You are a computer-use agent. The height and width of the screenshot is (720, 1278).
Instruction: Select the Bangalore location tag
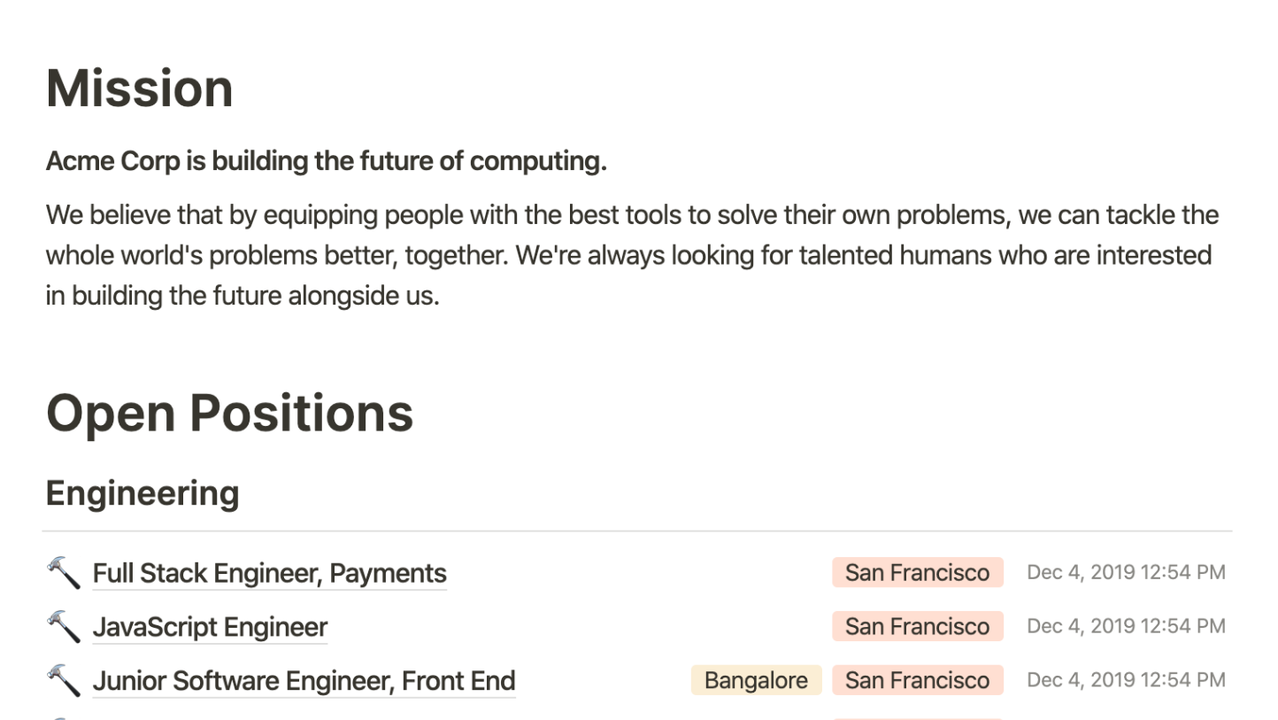pyautogui.click(x=755, y=681)
